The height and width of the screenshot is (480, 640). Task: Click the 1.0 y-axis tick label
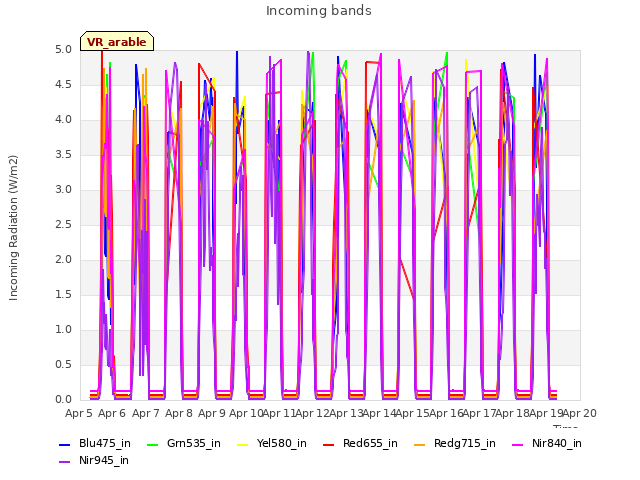tap(63, 329)
